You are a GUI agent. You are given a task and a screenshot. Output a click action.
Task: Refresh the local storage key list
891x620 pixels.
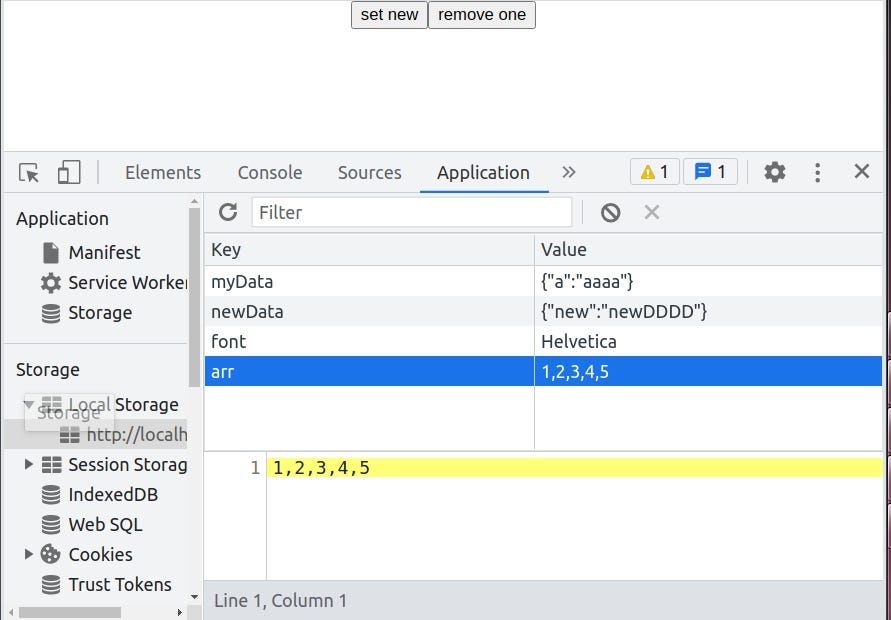(x=228, y=212)
